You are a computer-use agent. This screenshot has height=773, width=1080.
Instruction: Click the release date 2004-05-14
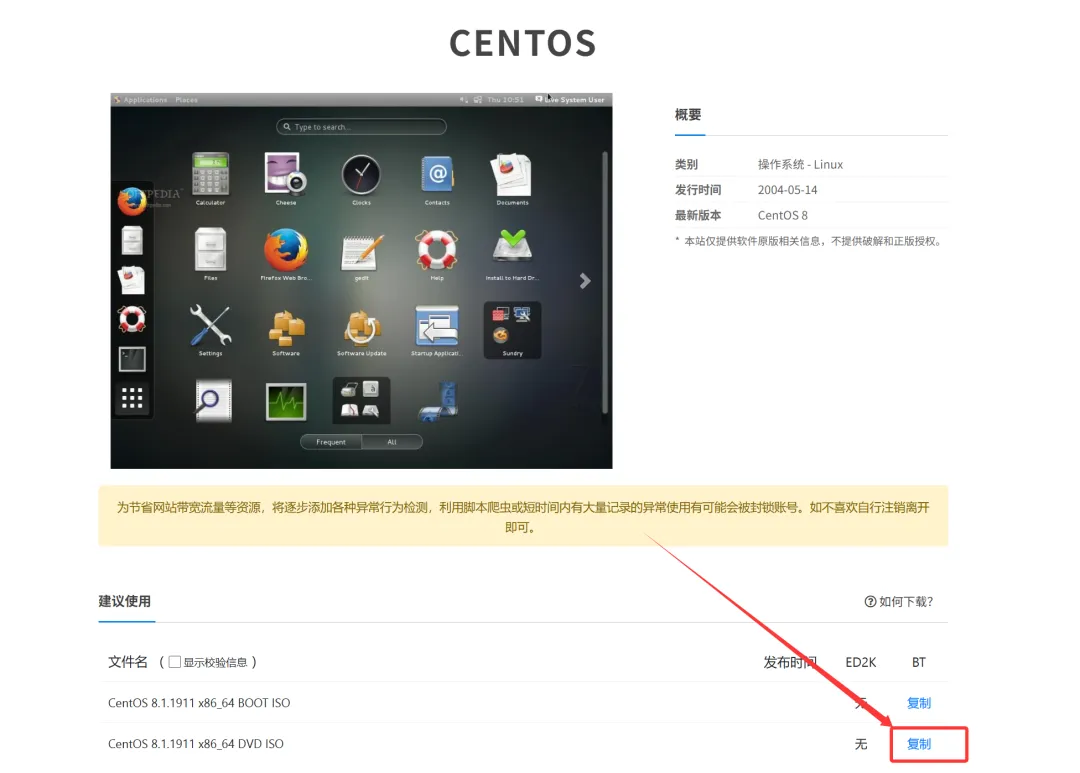click(x=787, y=189)
